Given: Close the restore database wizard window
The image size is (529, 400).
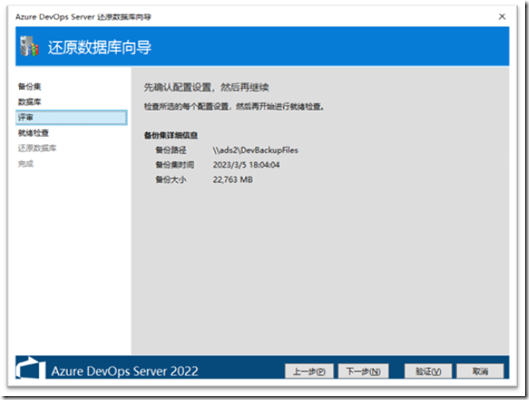Looking at the screenshot, I should point(502,17).
